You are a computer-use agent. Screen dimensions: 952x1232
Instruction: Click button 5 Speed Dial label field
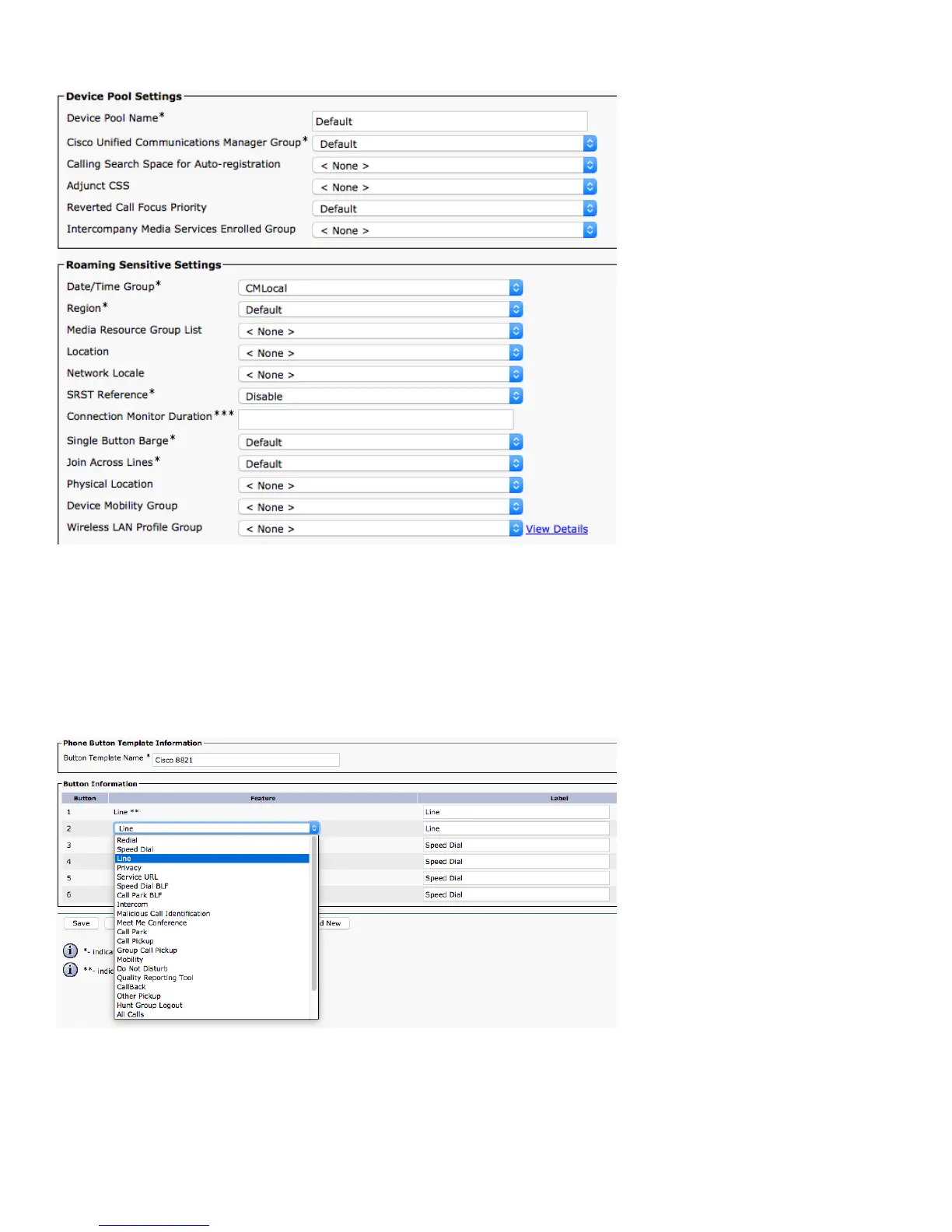click(x=516, y=878)
